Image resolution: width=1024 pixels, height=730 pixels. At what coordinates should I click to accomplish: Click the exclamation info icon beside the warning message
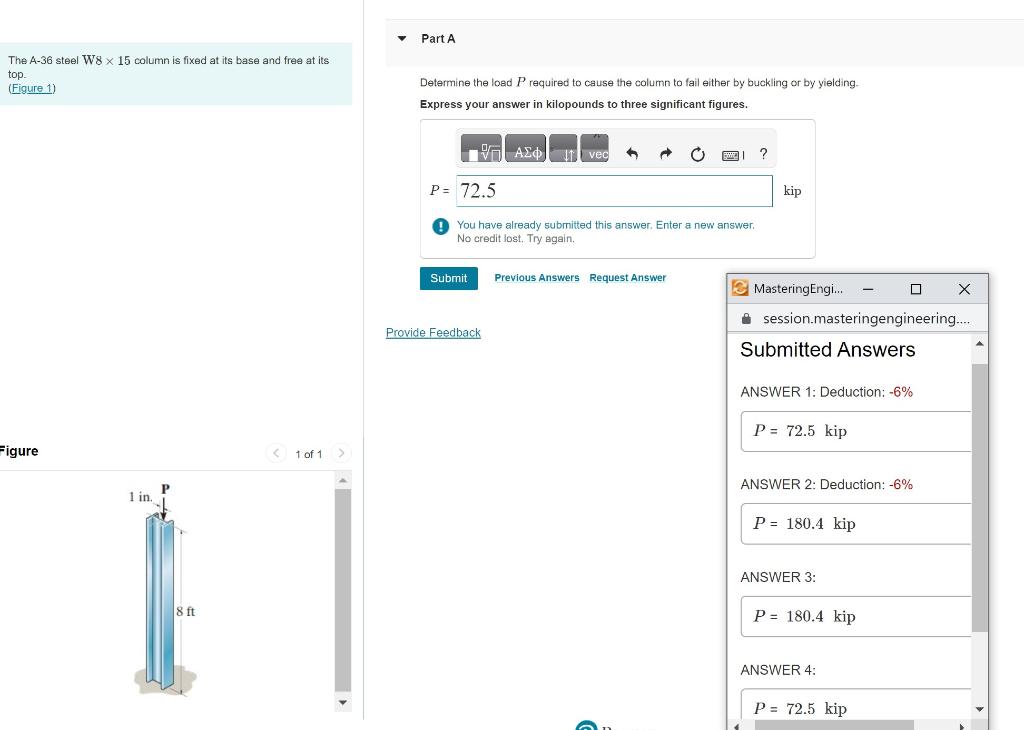440,226
